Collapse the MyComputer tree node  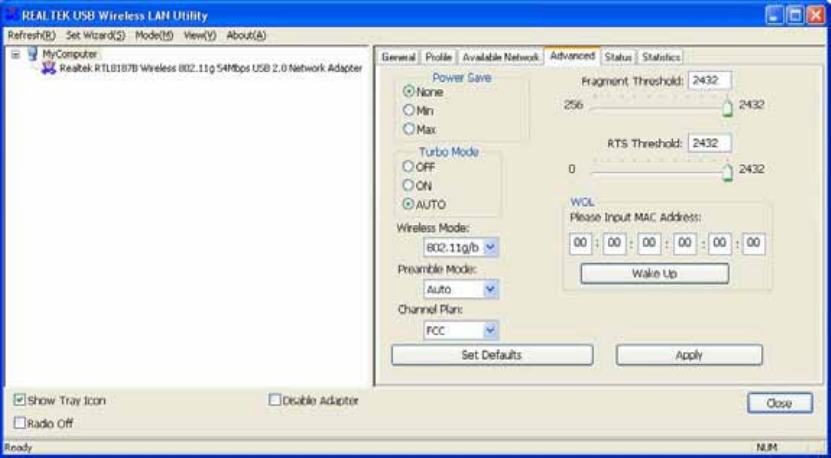16,54
